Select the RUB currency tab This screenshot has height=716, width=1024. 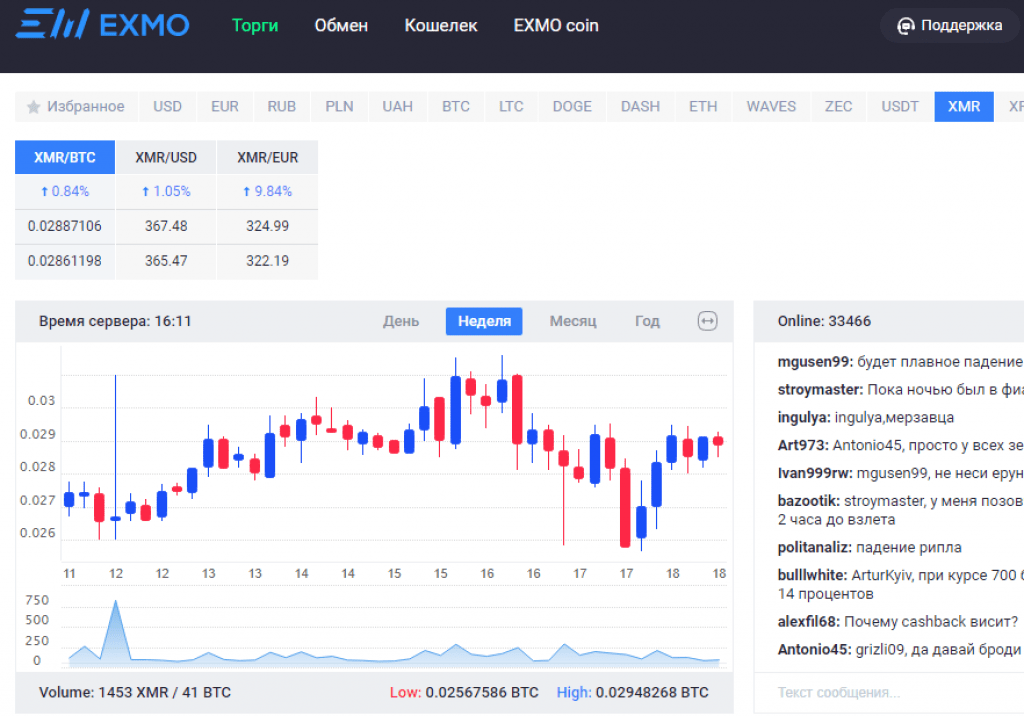(281, 106)
